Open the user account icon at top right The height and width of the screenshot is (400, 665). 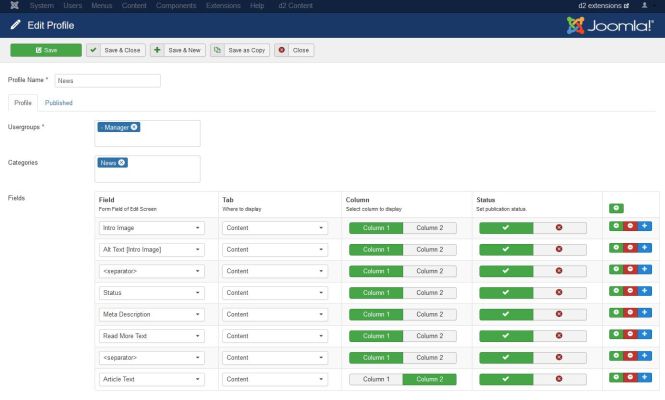[644, 6]
